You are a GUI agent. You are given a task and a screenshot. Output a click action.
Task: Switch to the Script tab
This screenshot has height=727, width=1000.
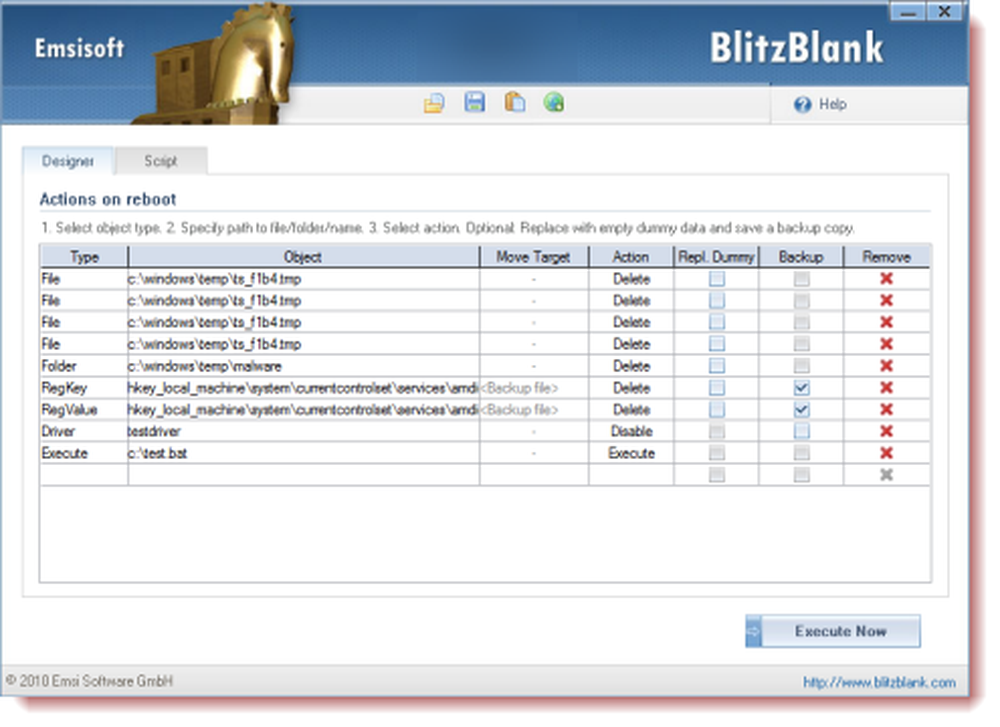click(x=161, y=161)
